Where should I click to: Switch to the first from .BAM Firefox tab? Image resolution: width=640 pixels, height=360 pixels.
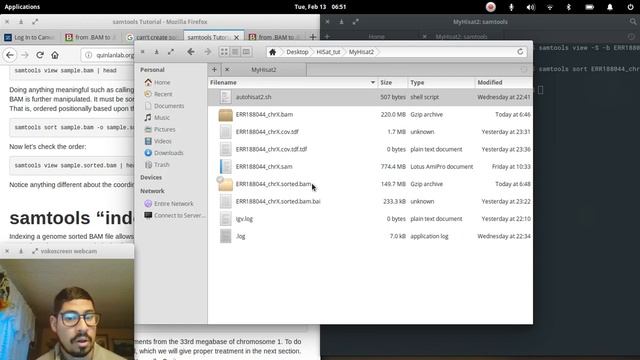[91, 37]
